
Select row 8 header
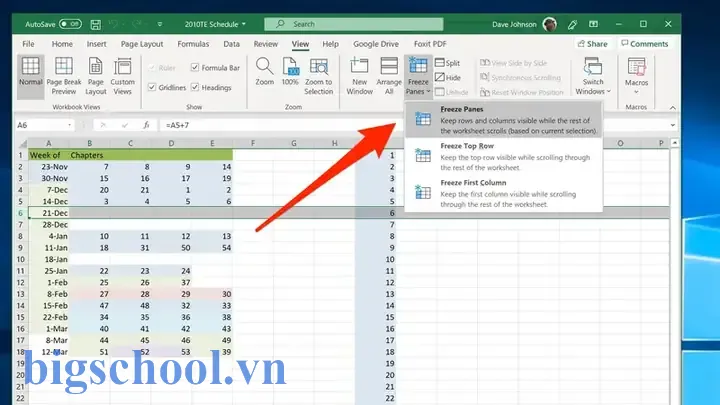20,236
